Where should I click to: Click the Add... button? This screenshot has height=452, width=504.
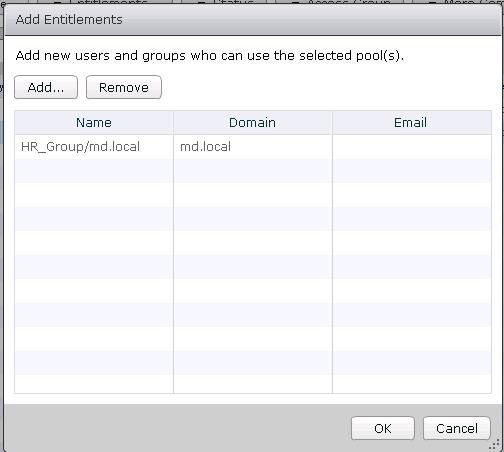click(x=46, y=87)
